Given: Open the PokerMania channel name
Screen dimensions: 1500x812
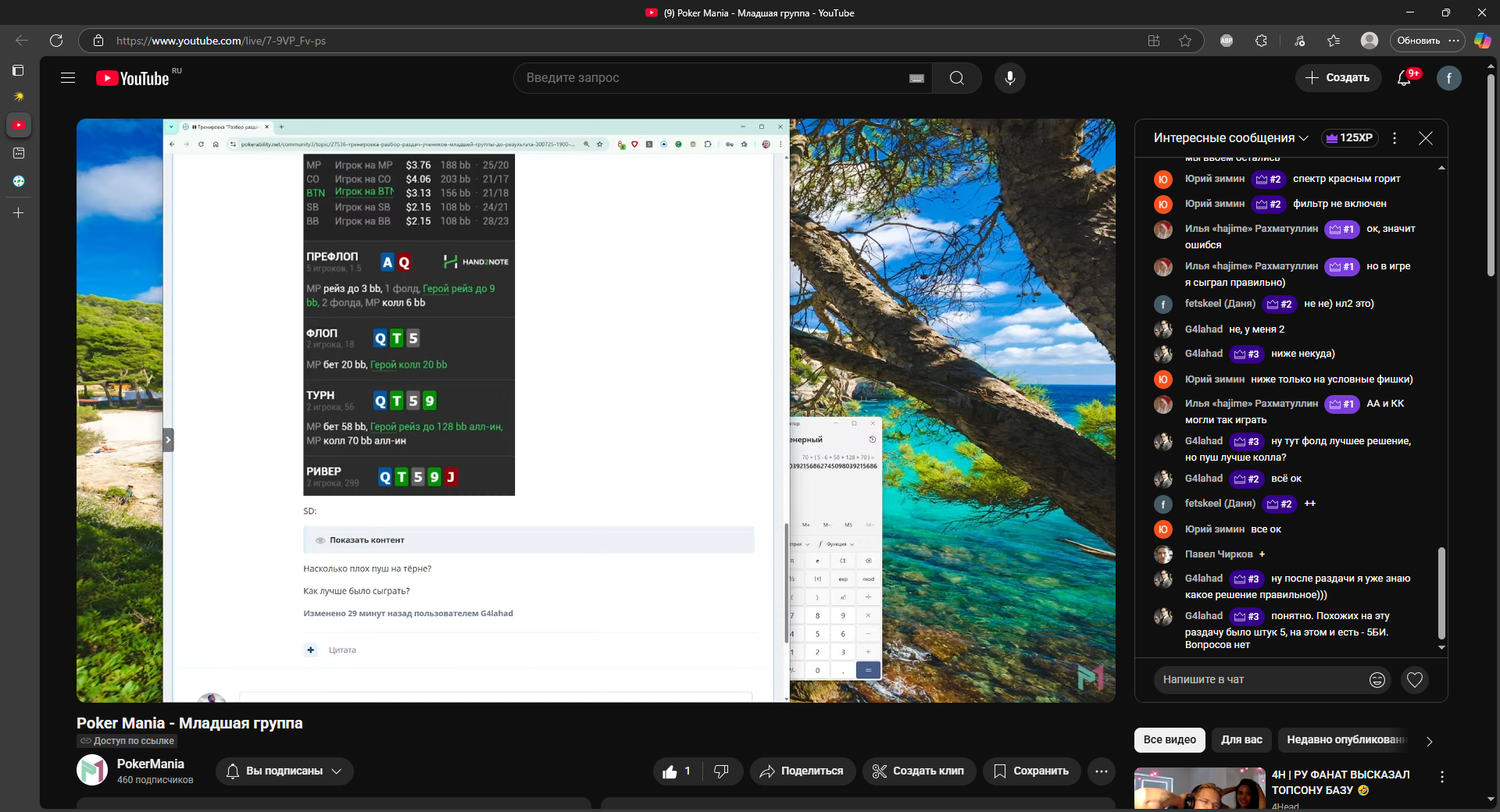Looking at the screenshot, I should (x=151, y=764).
